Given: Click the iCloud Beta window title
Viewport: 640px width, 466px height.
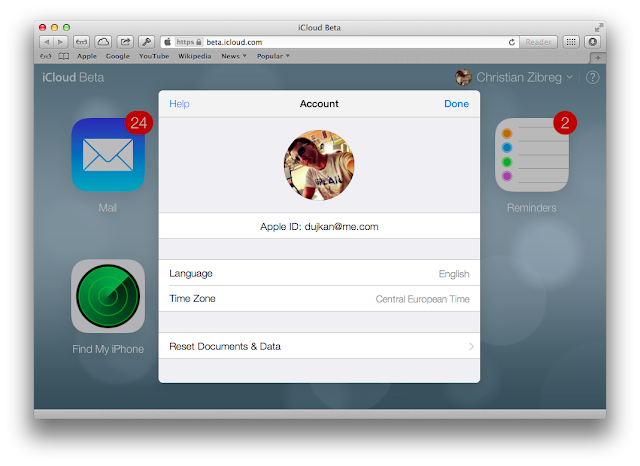Looking at the screenshot, I should click(319, 27).
